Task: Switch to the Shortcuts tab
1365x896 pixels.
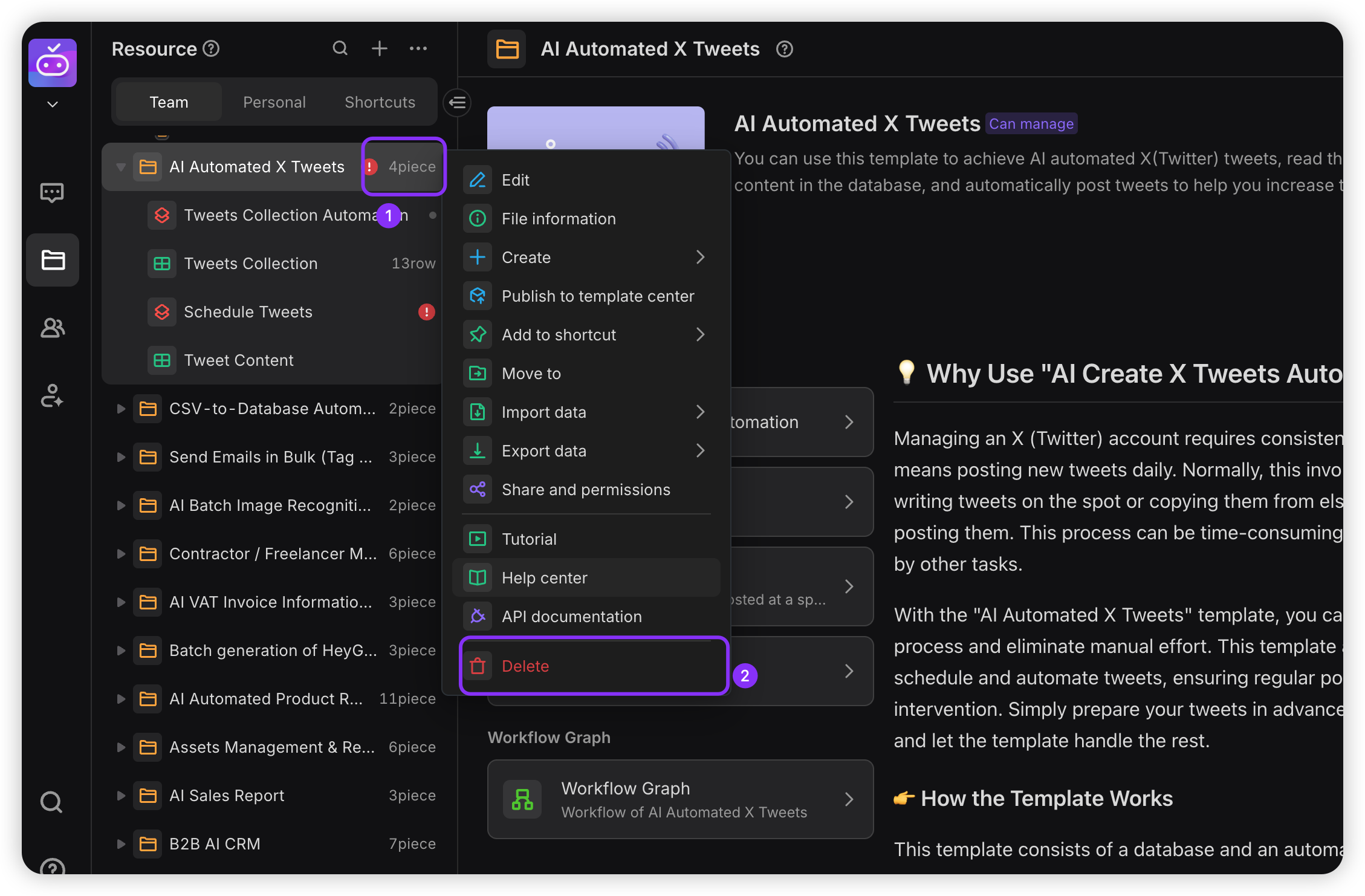Action: click(380, 102)
